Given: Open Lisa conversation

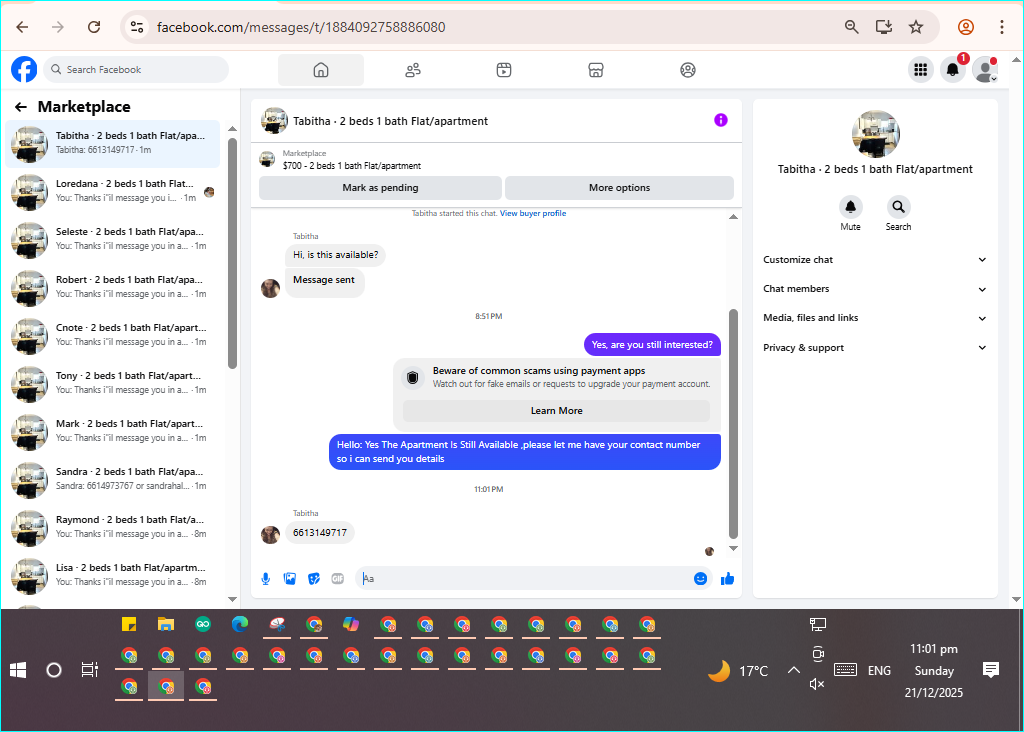Looking at the screenshot, I should point(113,576).
